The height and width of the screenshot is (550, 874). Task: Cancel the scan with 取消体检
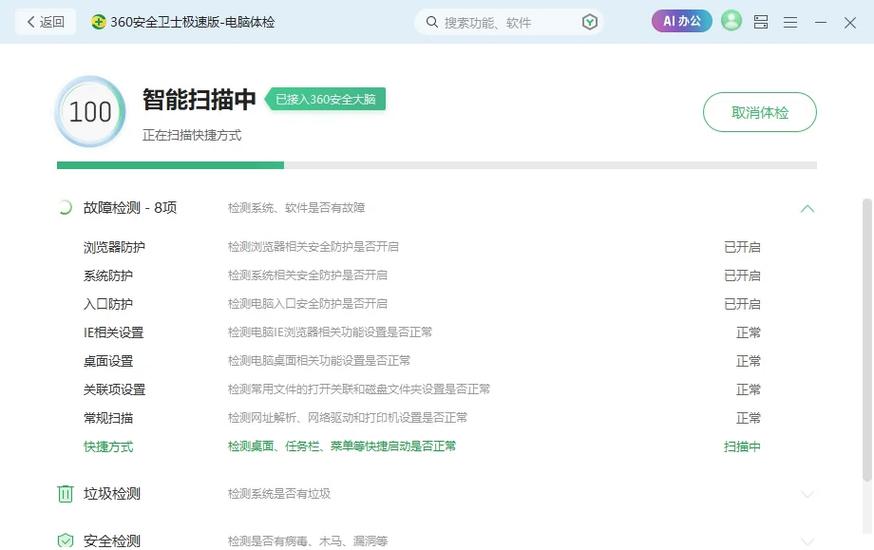pos(760,112)
